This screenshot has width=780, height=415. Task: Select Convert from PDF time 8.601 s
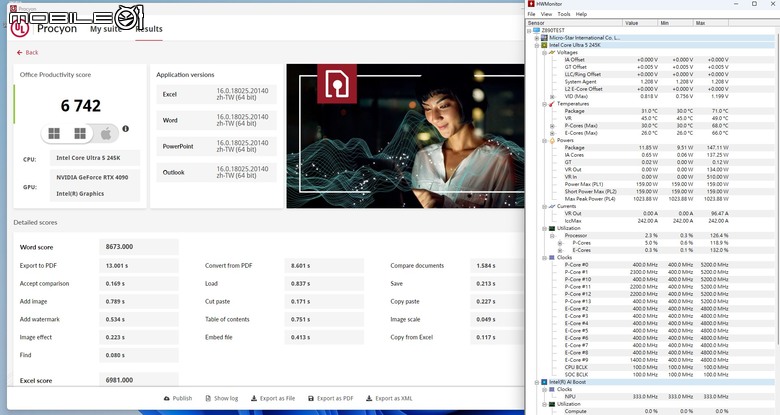tap(324, 266)
